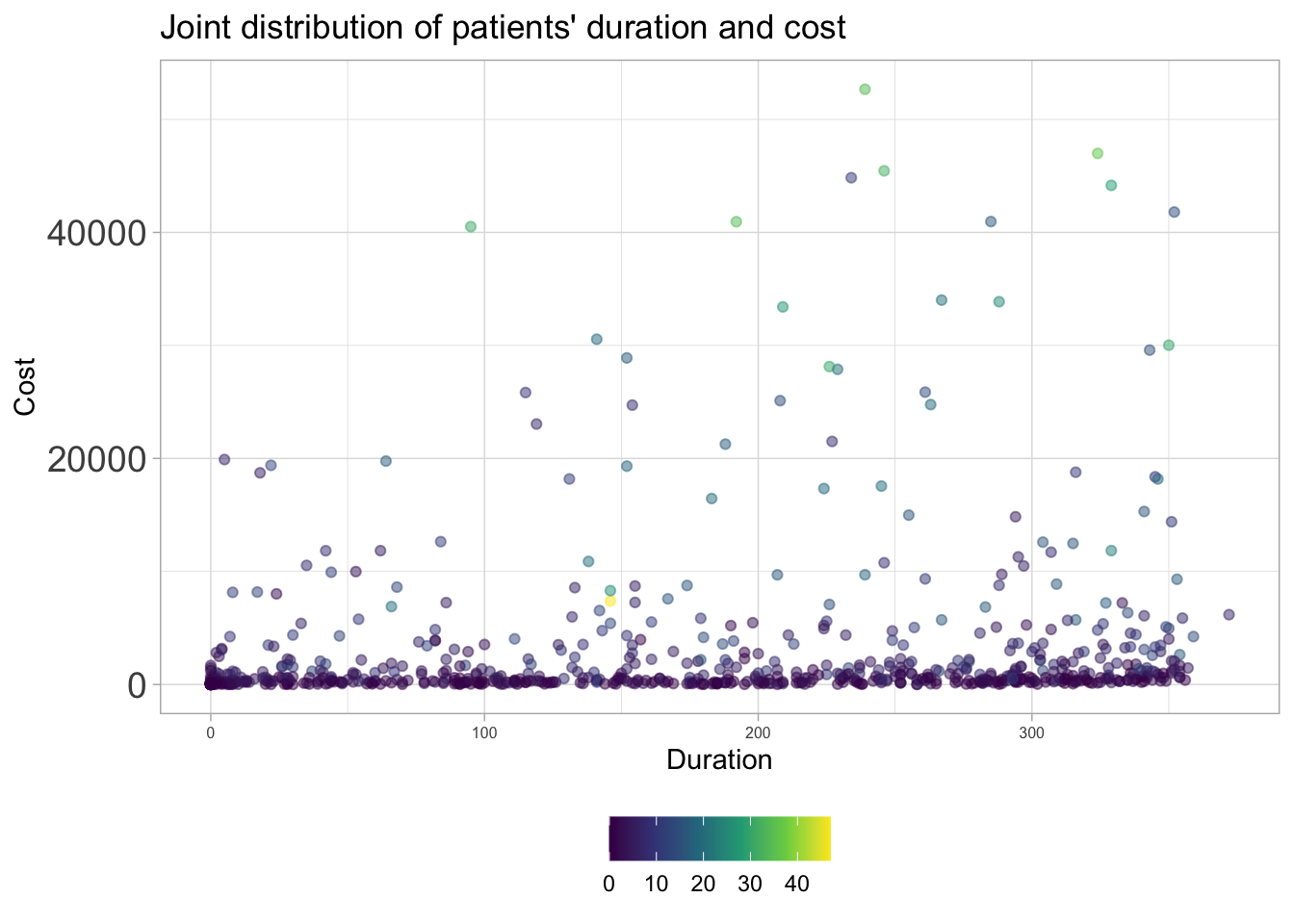Image resolution: width=1294 pixels, height=924 pixels.
Task: Click the yellow end of the color legend
Action: pos(825,838)
